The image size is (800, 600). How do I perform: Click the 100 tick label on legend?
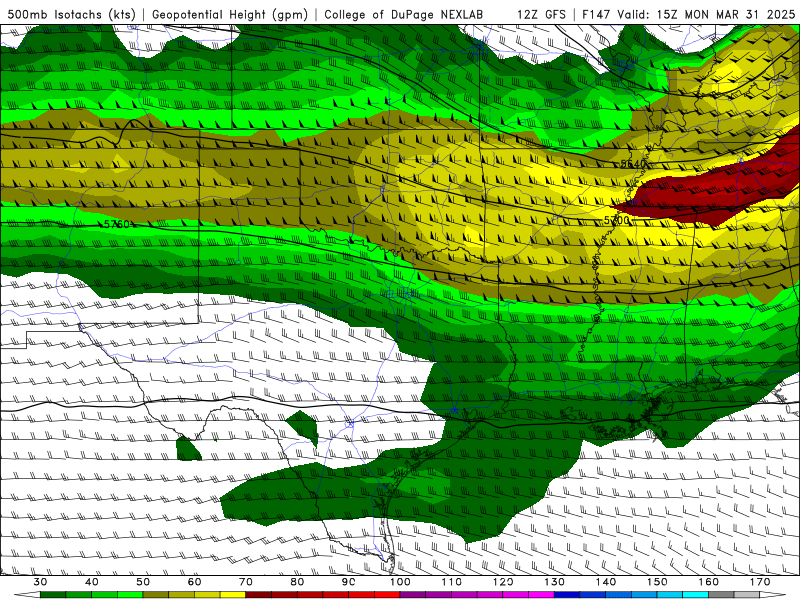(x=400, y=582)
